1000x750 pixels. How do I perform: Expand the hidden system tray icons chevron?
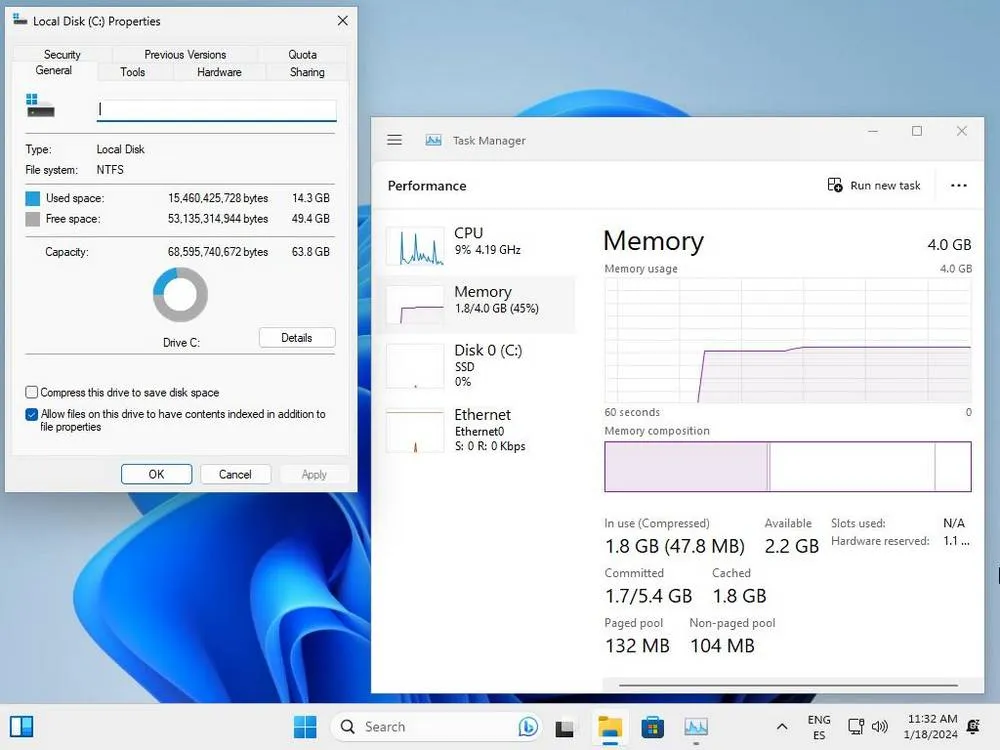782,726
